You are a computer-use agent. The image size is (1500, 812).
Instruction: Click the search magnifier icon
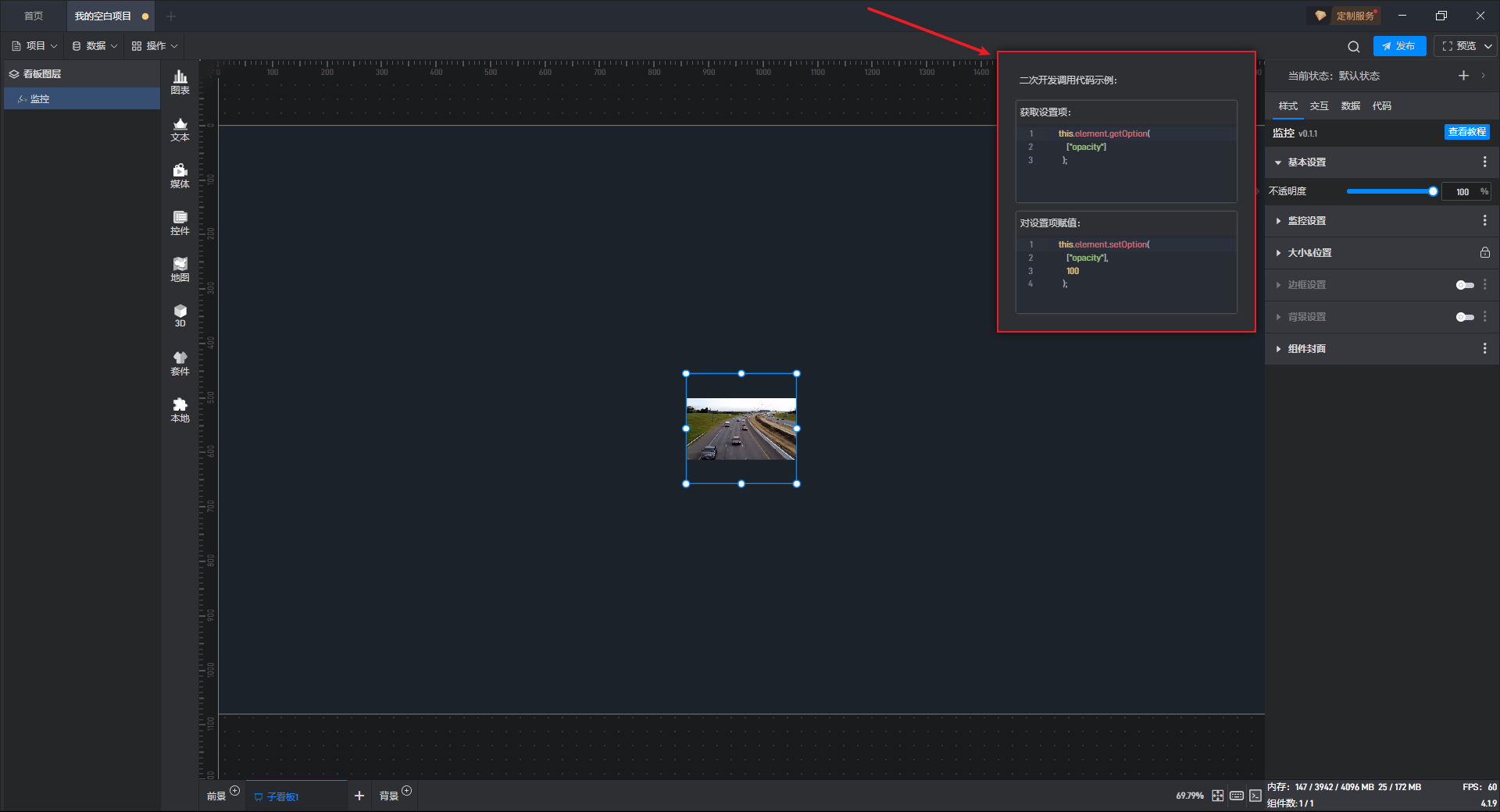[x=1353, y=47]
